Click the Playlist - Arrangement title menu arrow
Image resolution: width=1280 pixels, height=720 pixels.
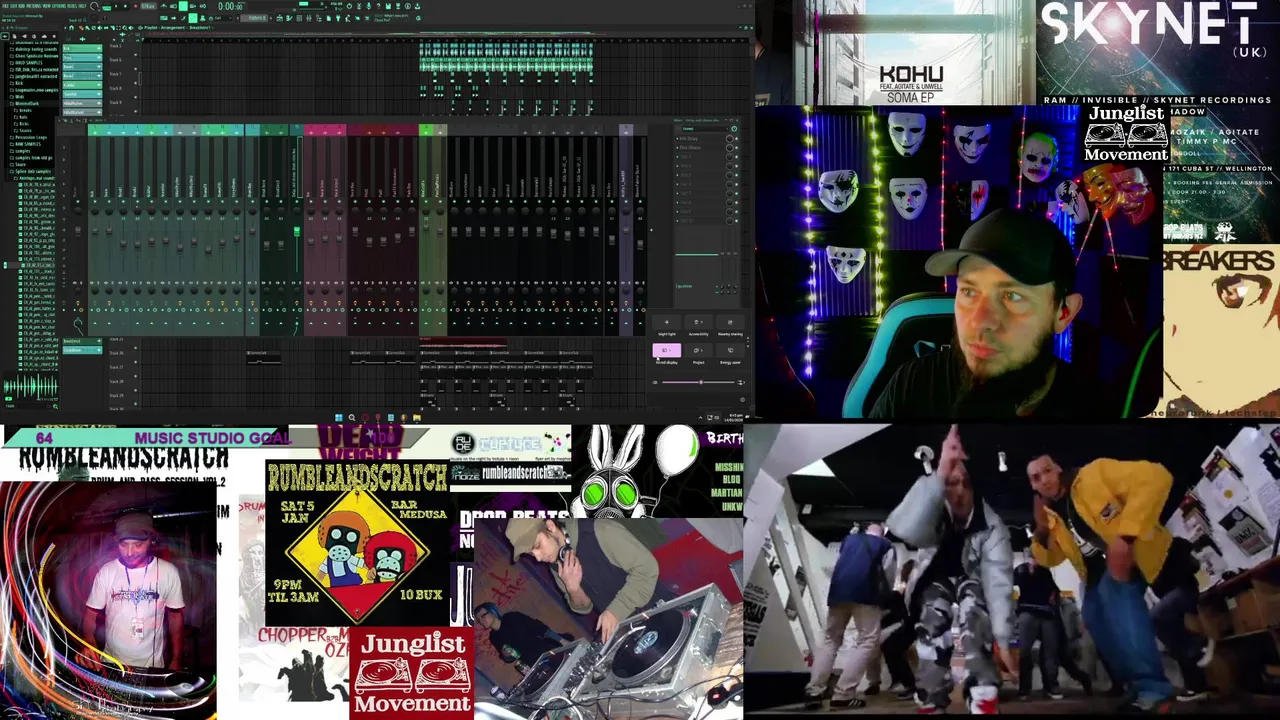coord(140,28)
